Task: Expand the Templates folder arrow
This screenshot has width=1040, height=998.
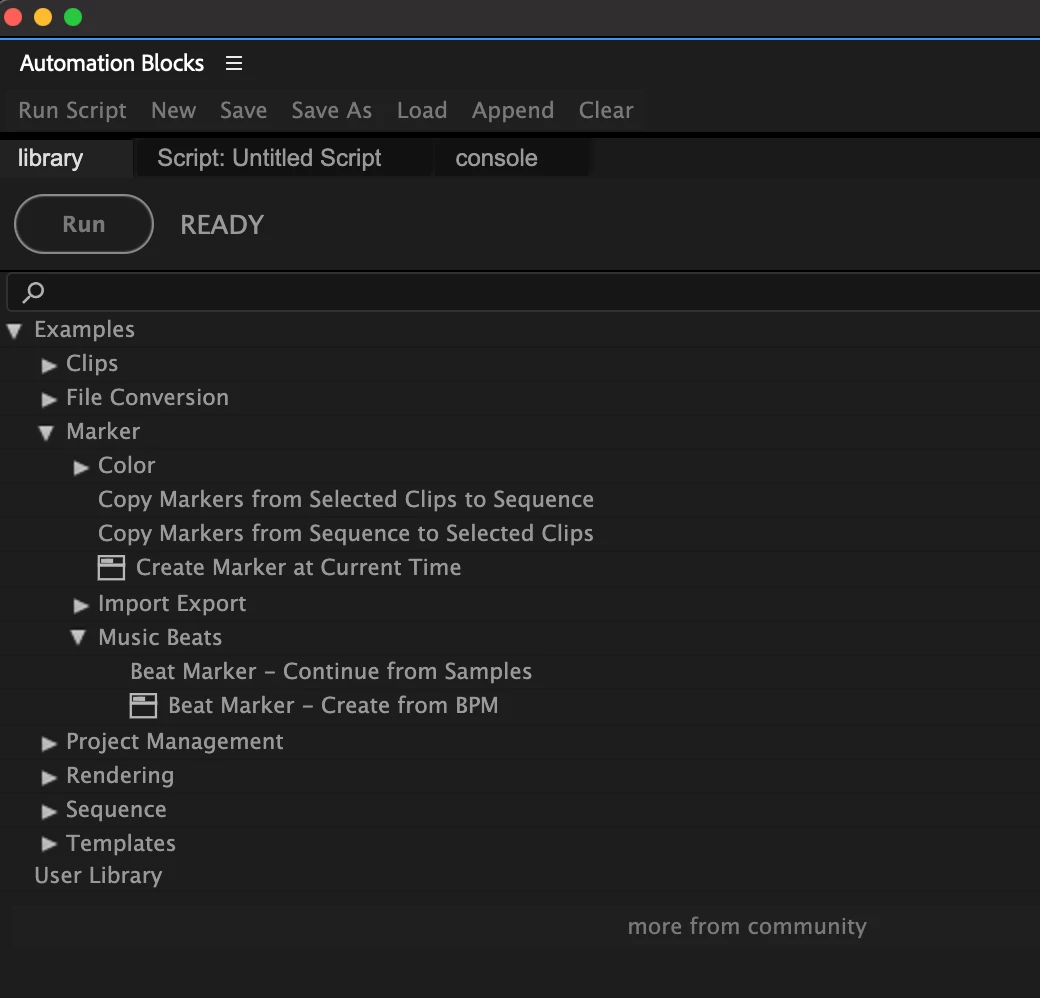Action: (x=48, y=843)
